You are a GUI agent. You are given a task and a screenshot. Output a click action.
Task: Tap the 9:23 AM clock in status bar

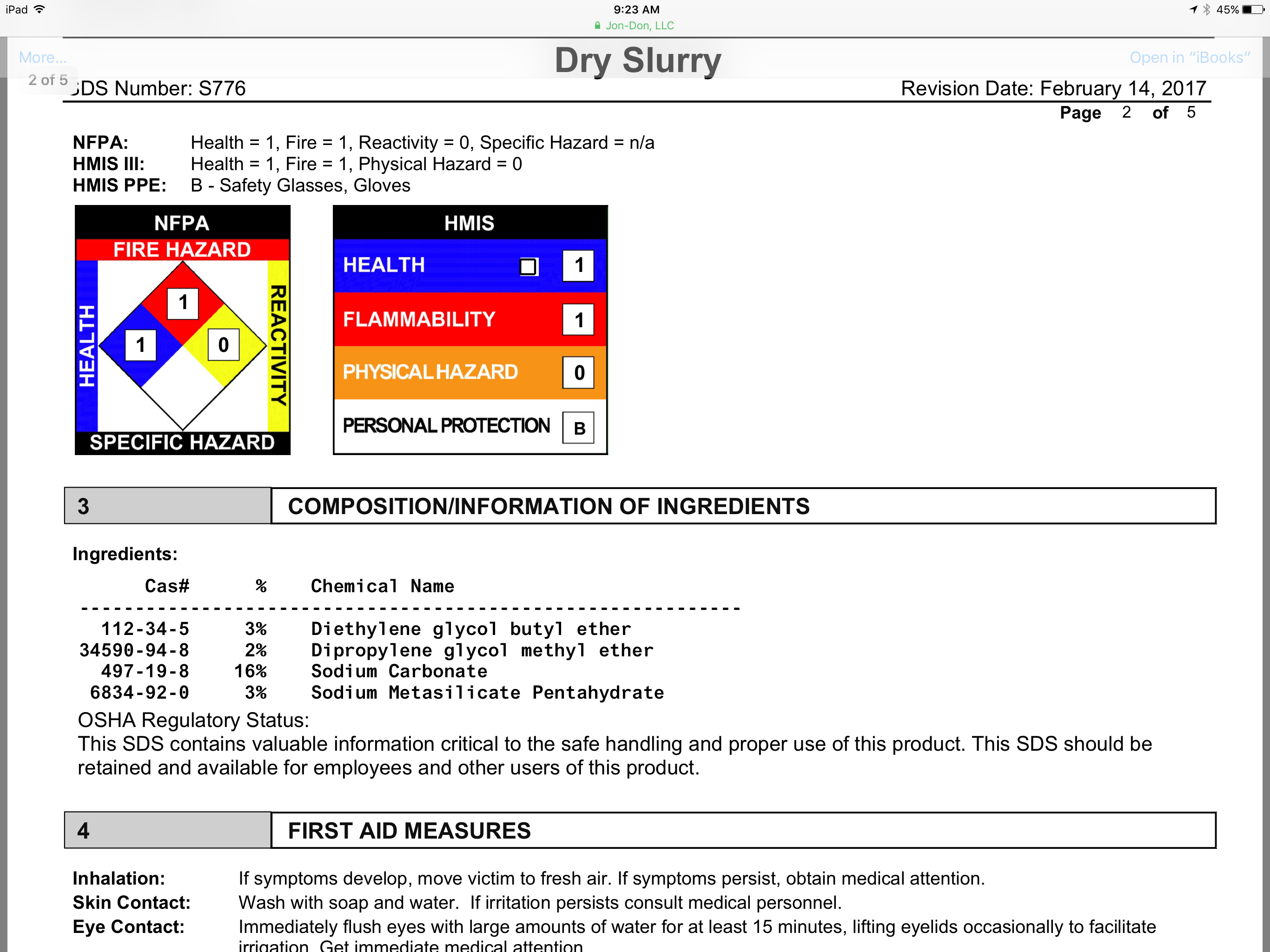click(x=636, y=9)
